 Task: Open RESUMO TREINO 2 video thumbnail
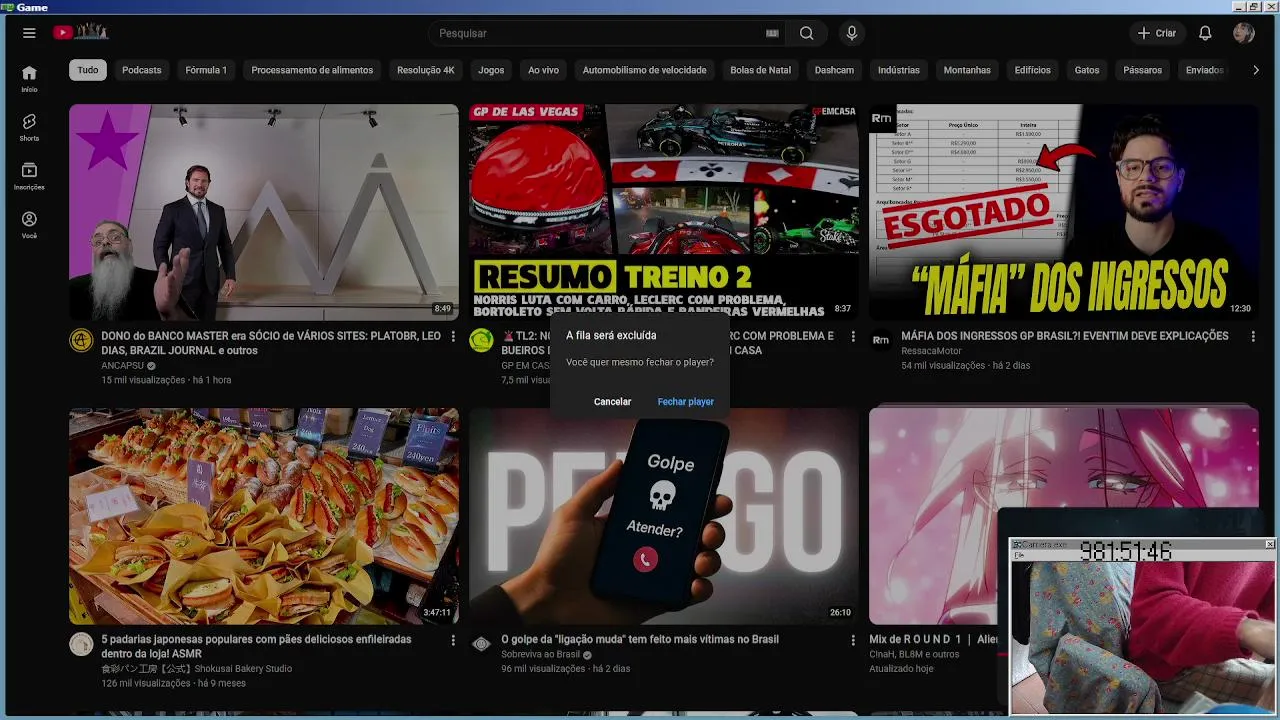point(664,212)
